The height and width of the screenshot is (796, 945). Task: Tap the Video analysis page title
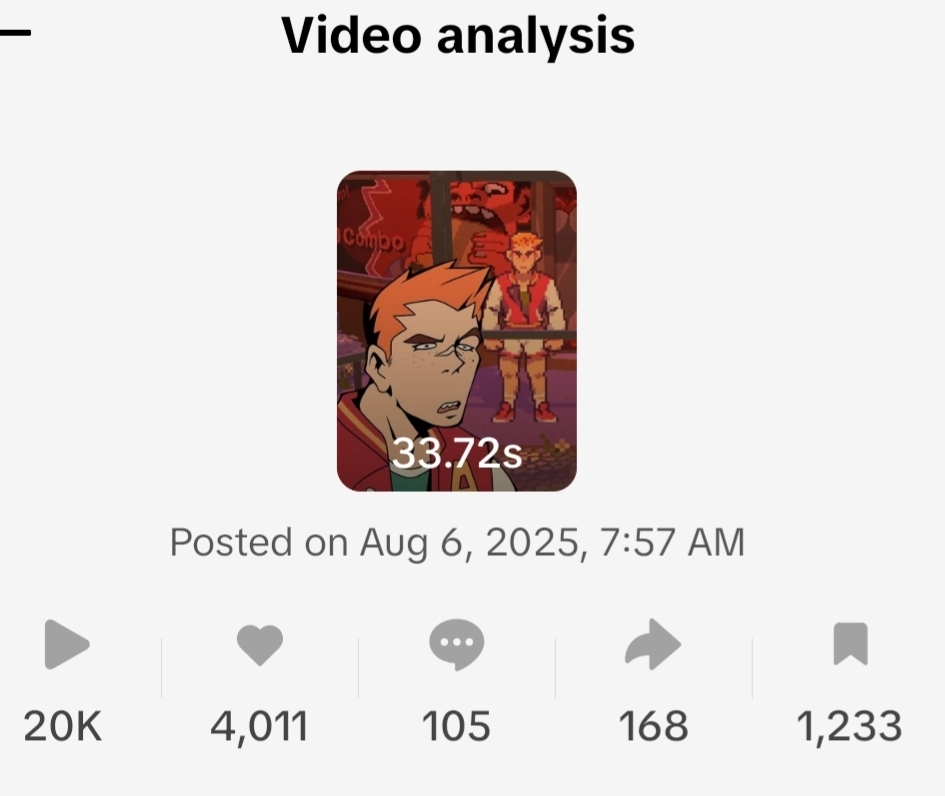(457, 36)
